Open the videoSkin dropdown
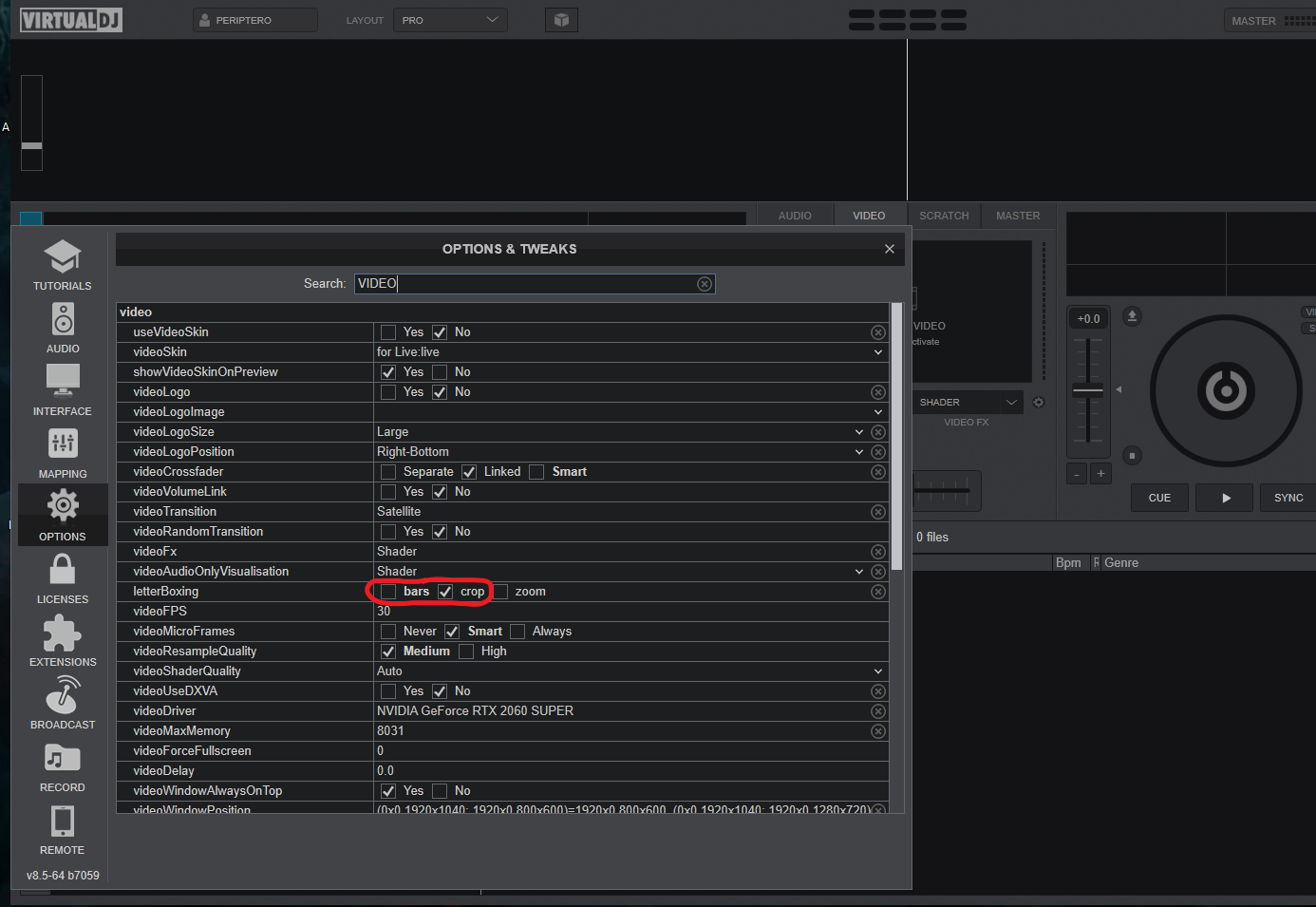This screenshot has height=907, width=1316. point(878,352)
